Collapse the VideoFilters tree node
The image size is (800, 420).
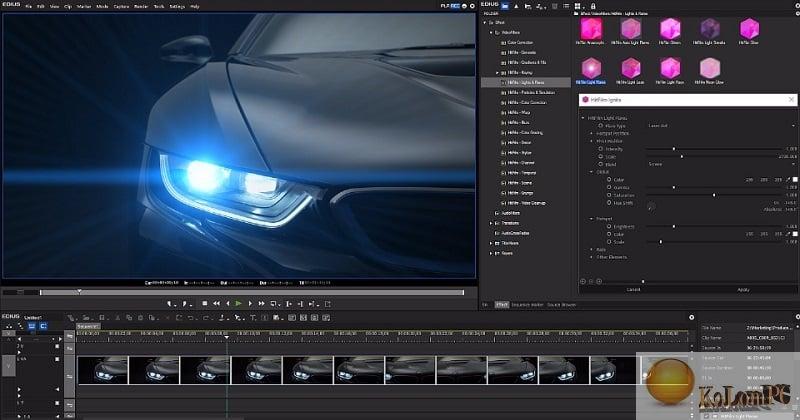coord(491,33)
